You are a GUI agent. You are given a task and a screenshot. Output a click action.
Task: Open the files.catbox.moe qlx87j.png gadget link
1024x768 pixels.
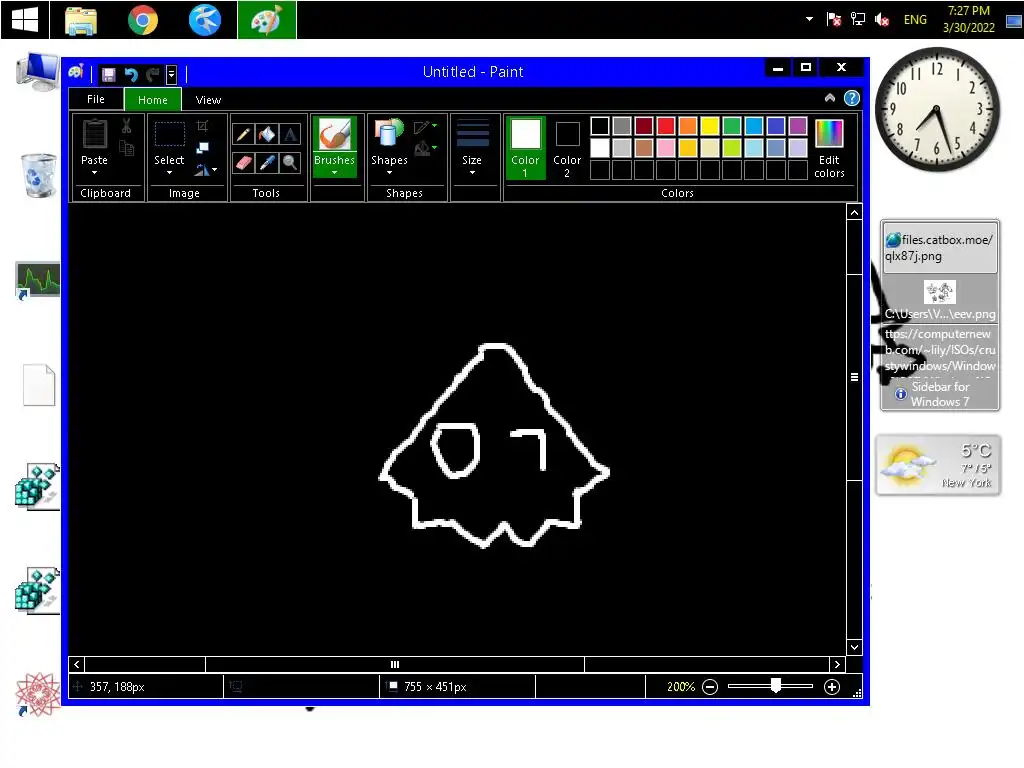[x=939, y=248]
